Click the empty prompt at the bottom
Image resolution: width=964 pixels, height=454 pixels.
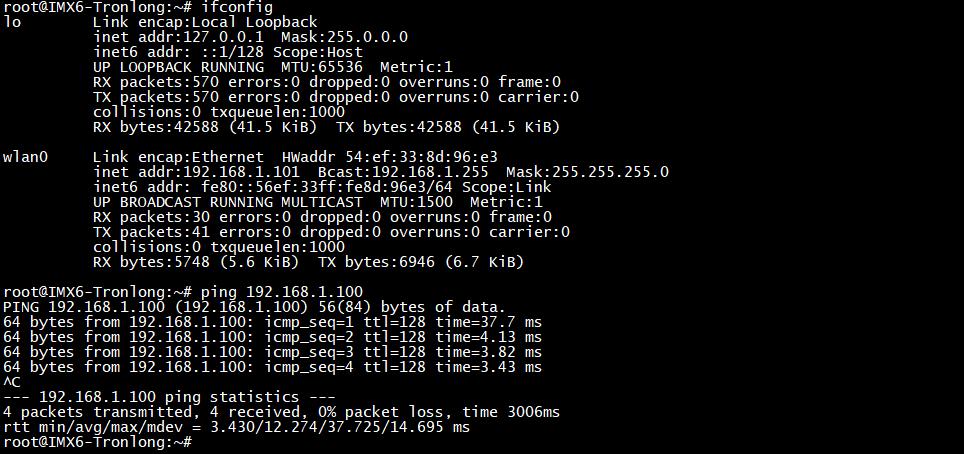point(98,442)
